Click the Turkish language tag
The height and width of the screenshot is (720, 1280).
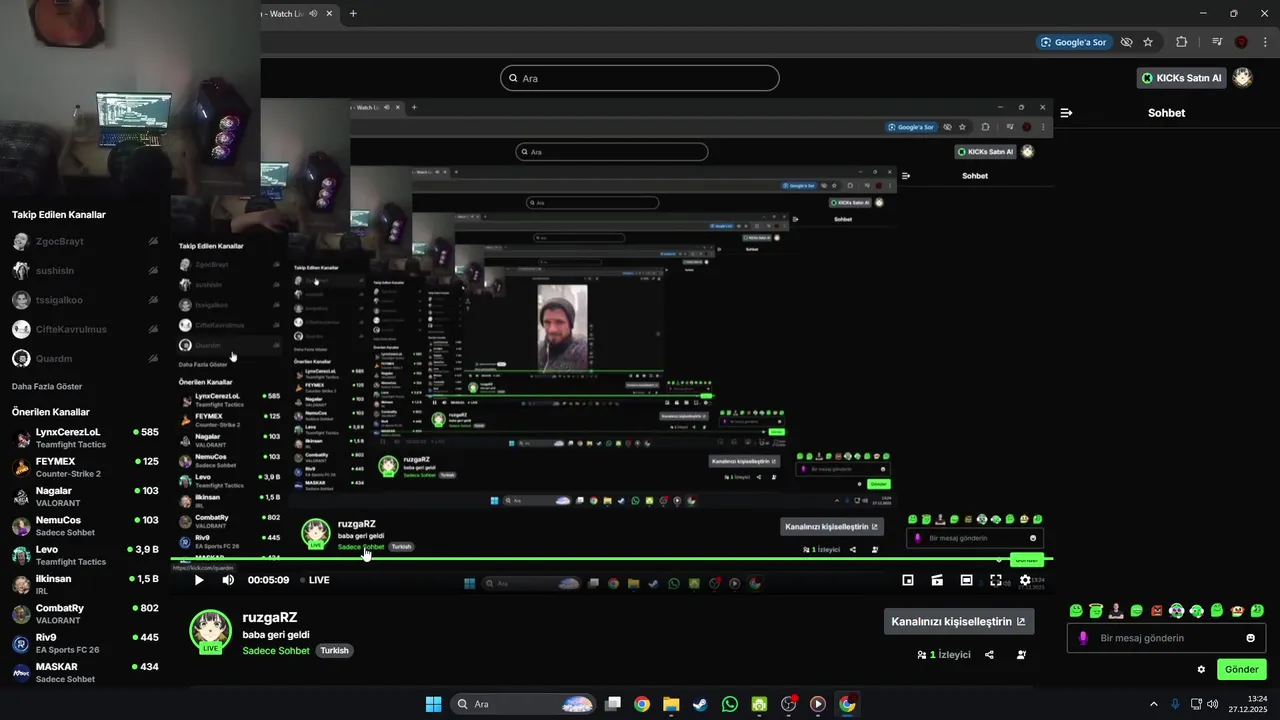(334, 651)
